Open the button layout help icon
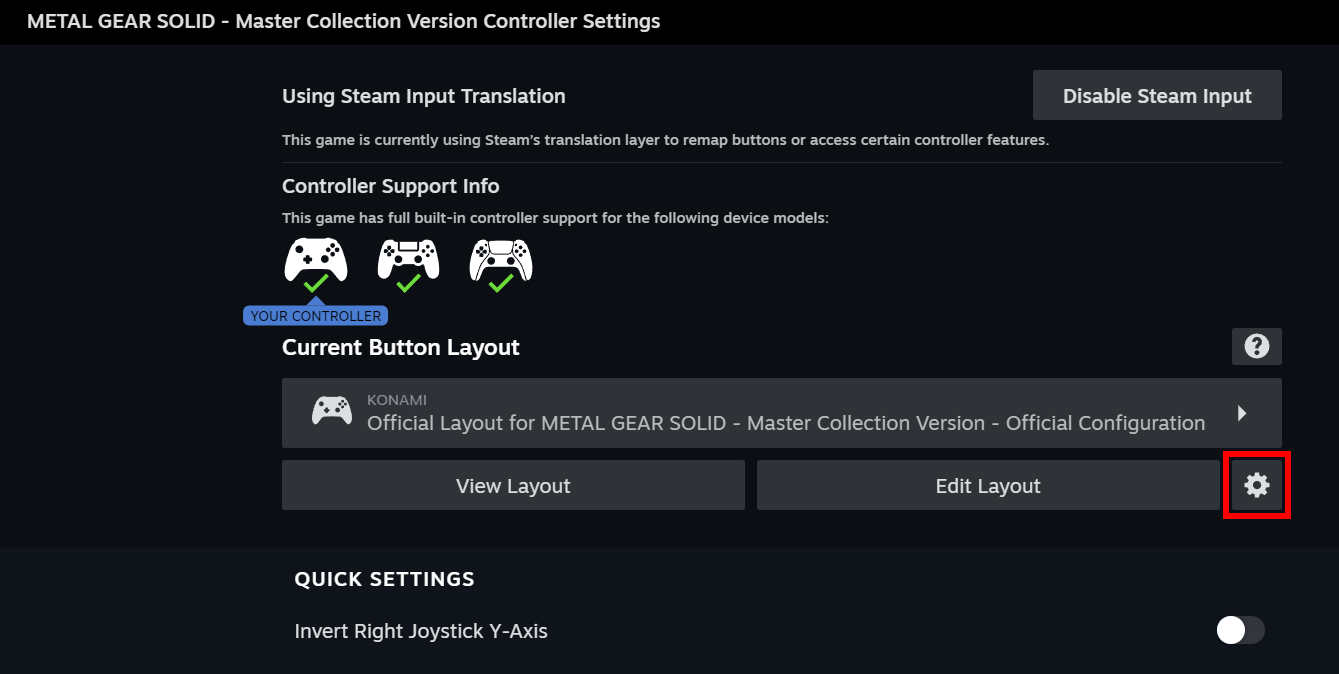The image size is (1339, 674). [1256, 346]
